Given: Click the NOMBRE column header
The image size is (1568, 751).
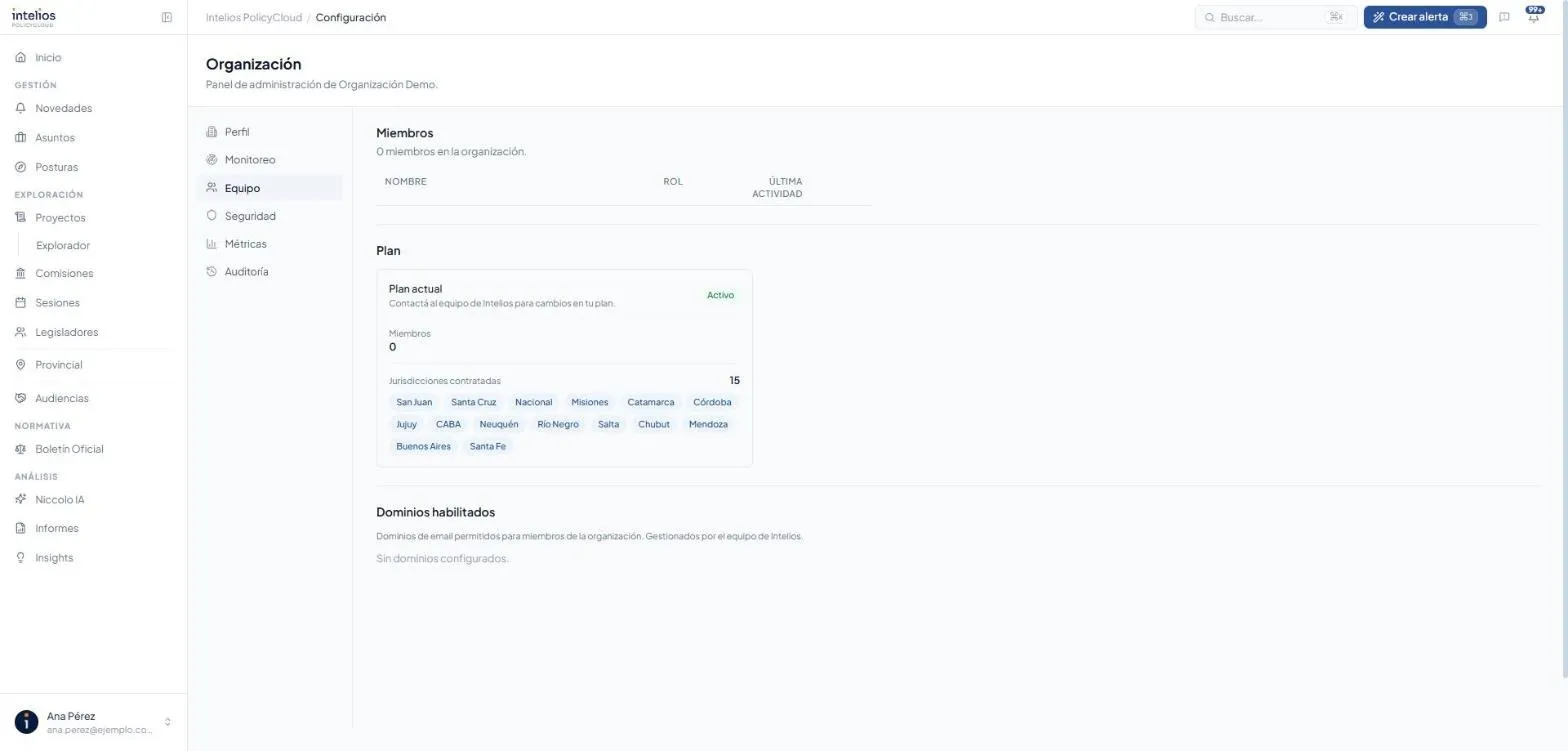Looking at the screenshot, I should (406, 182).
